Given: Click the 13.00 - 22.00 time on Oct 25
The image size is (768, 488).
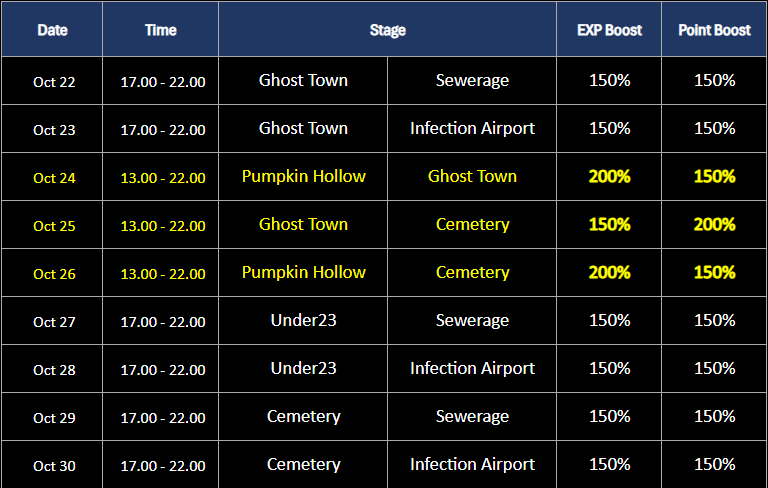Looking at the screenshot, I should [x=163, y=226].
